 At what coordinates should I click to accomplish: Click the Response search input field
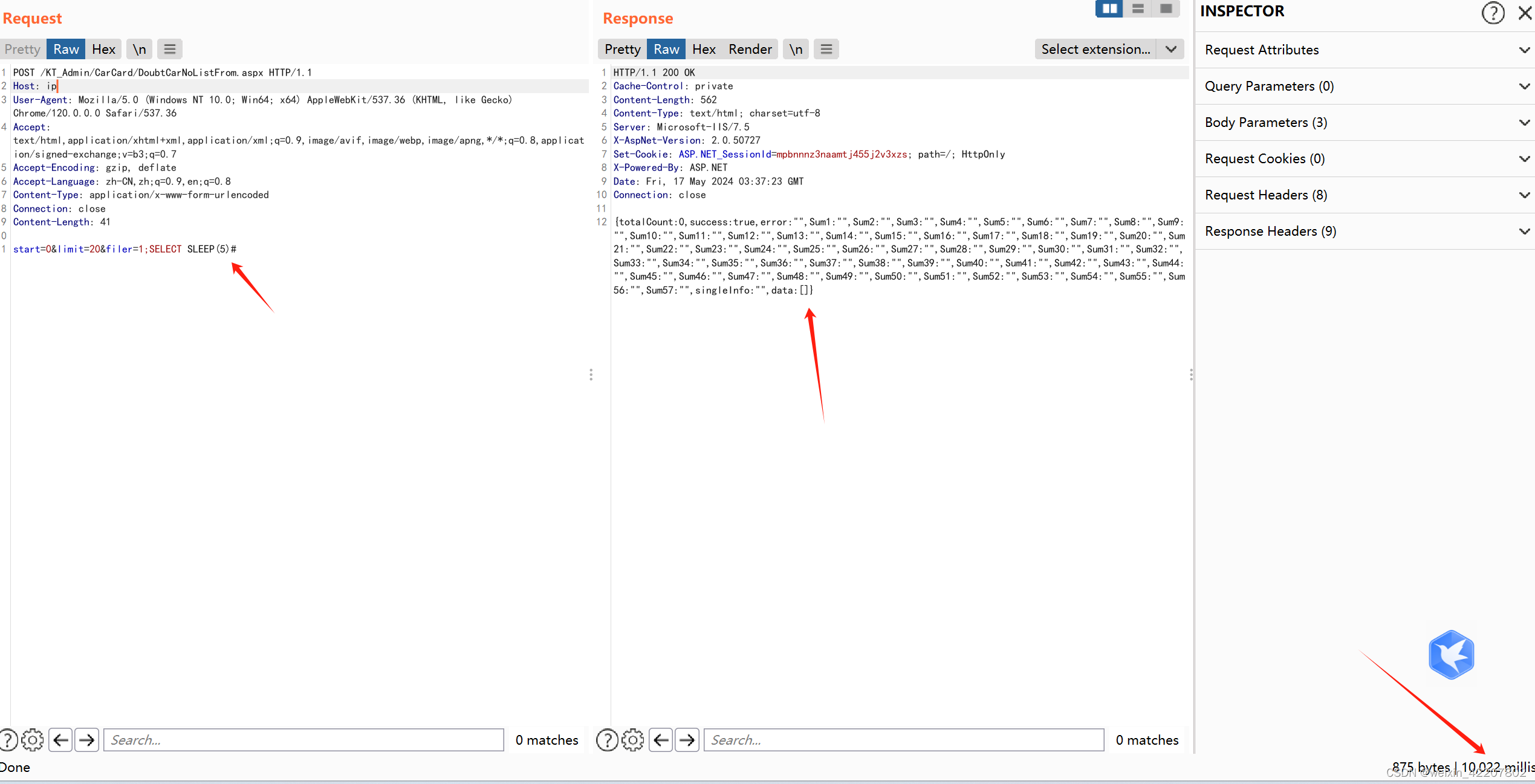coord(903,740)
